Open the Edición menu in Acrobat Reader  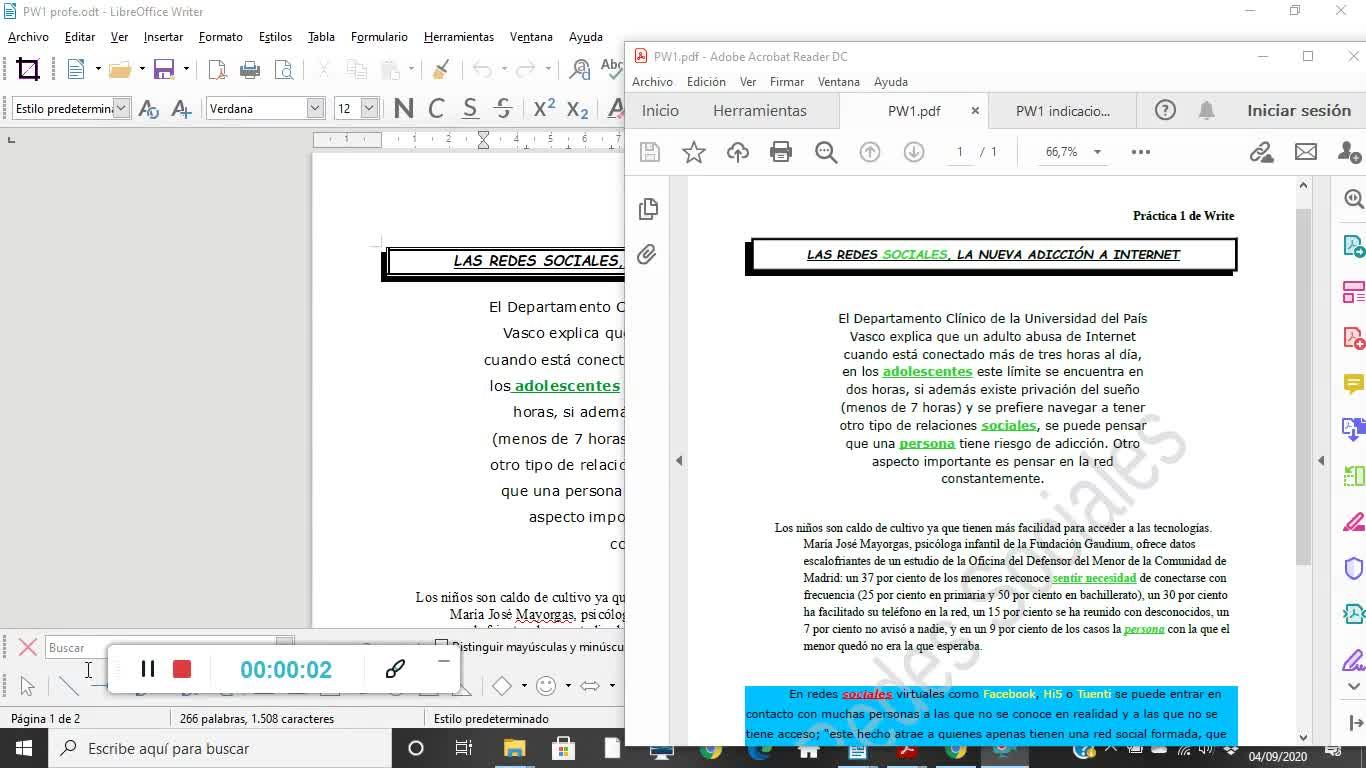point(706,82)
